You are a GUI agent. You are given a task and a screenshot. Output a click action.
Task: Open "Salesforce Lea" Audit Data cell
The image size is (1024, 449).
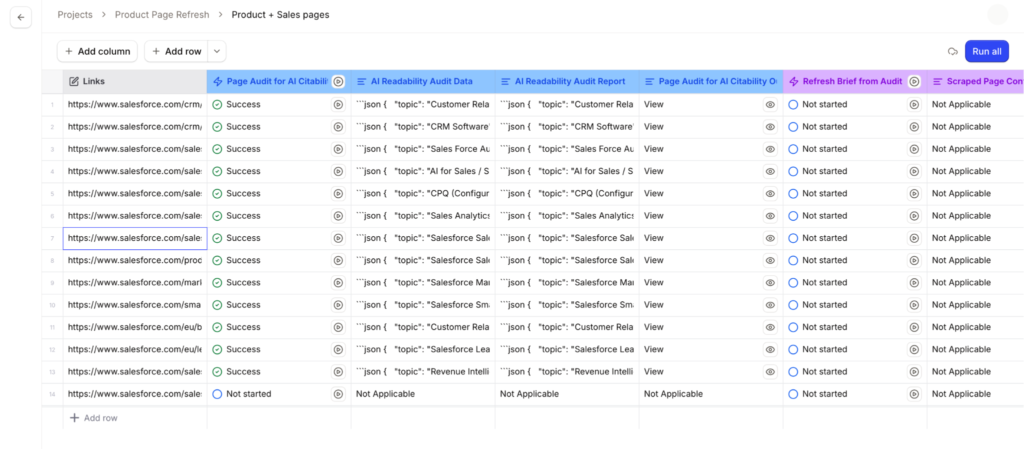423,349
